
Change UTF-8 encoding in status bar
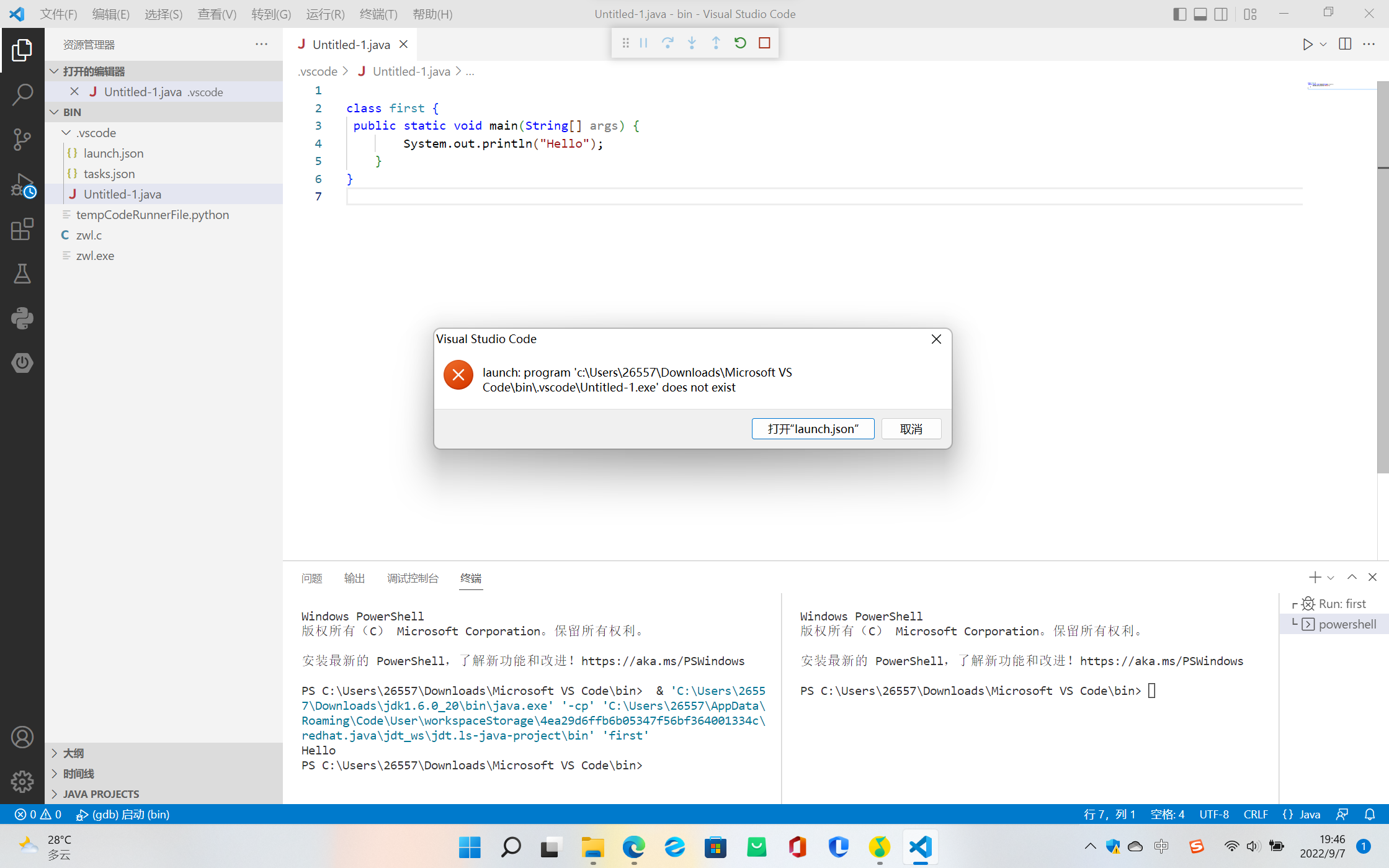click(x=1214, y=814)
